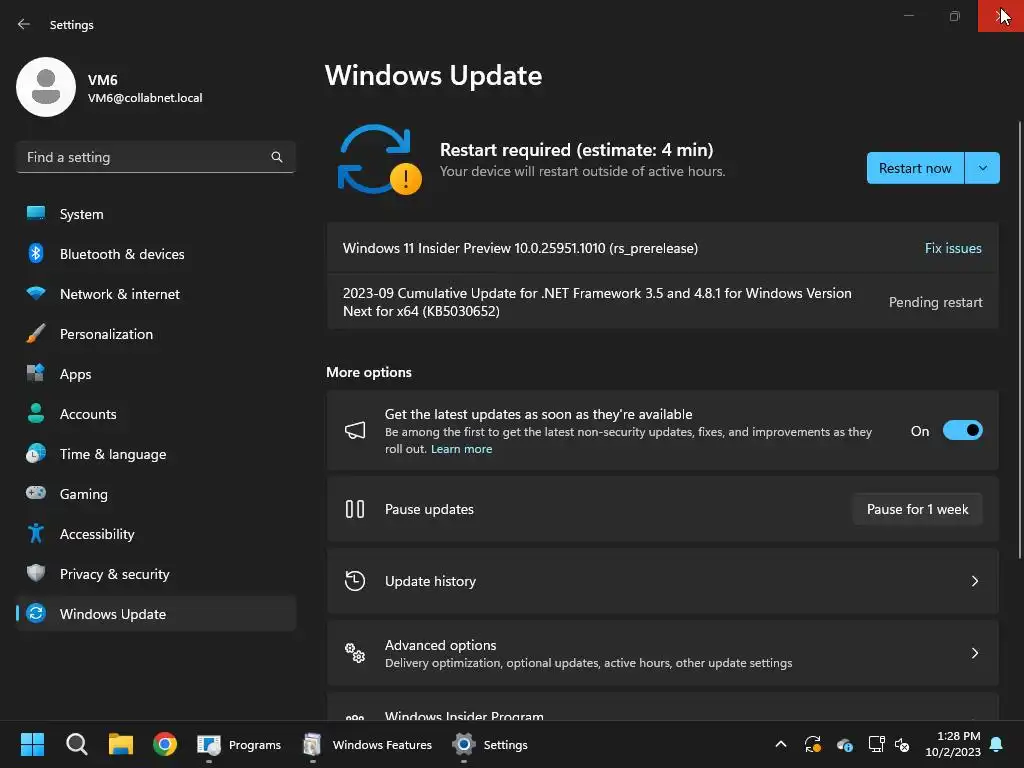The width and height of the screenshot is (1024, 768).
Task: Open Google Chrome from taskbar
Action: click(165, 744)
